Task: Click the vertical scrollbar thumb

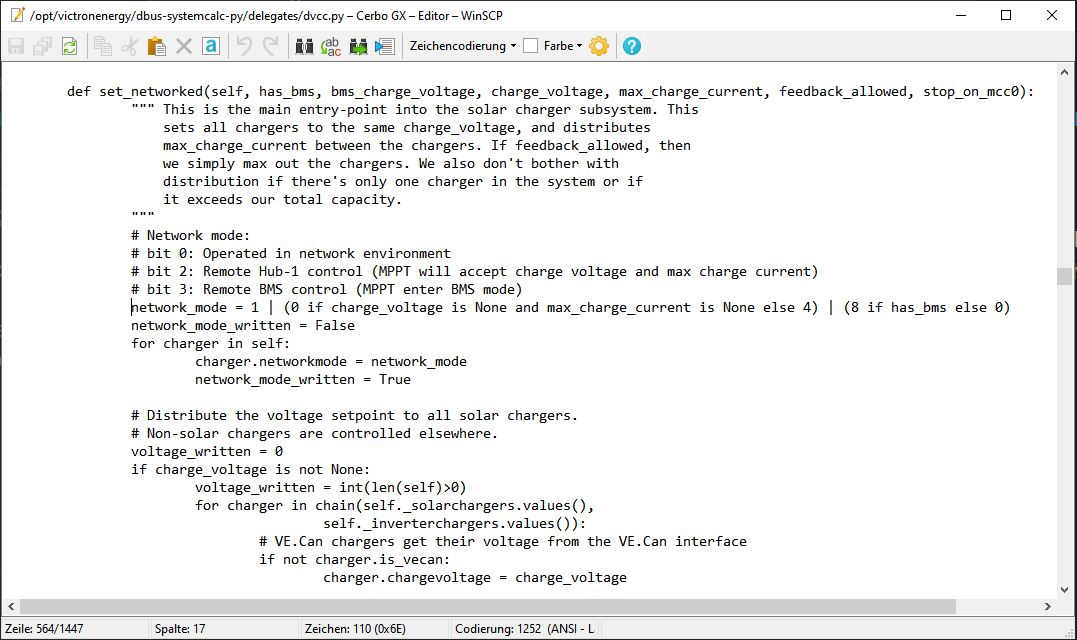Action: pyautogui.click(x=1063, y=276)
